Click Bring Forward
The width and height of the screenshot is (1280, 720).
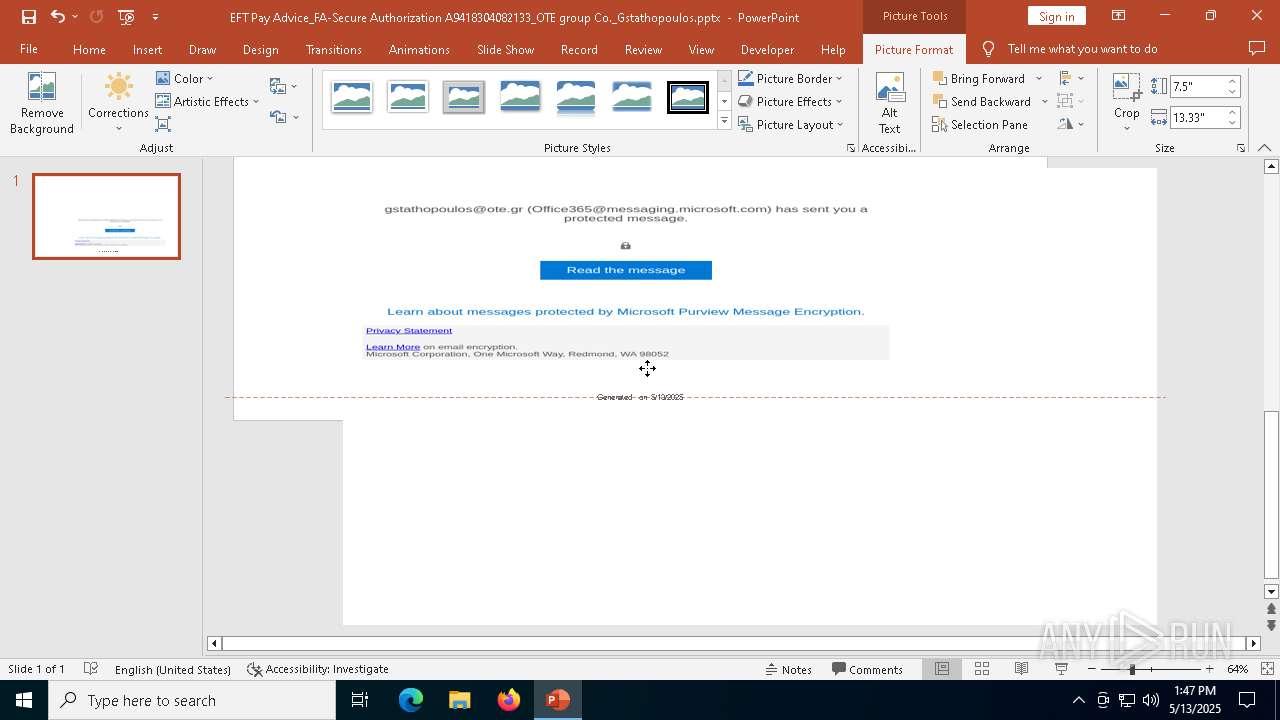tap(979, 78)
